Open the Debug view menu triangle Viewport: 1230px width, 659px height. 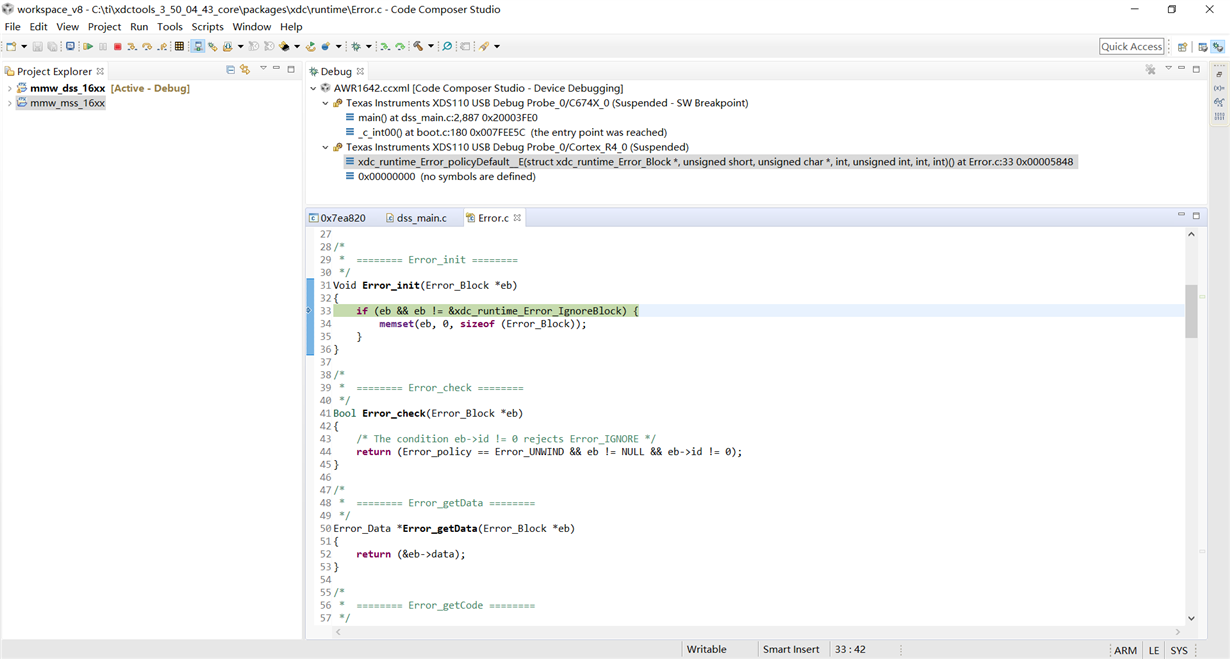[1168, 68]
